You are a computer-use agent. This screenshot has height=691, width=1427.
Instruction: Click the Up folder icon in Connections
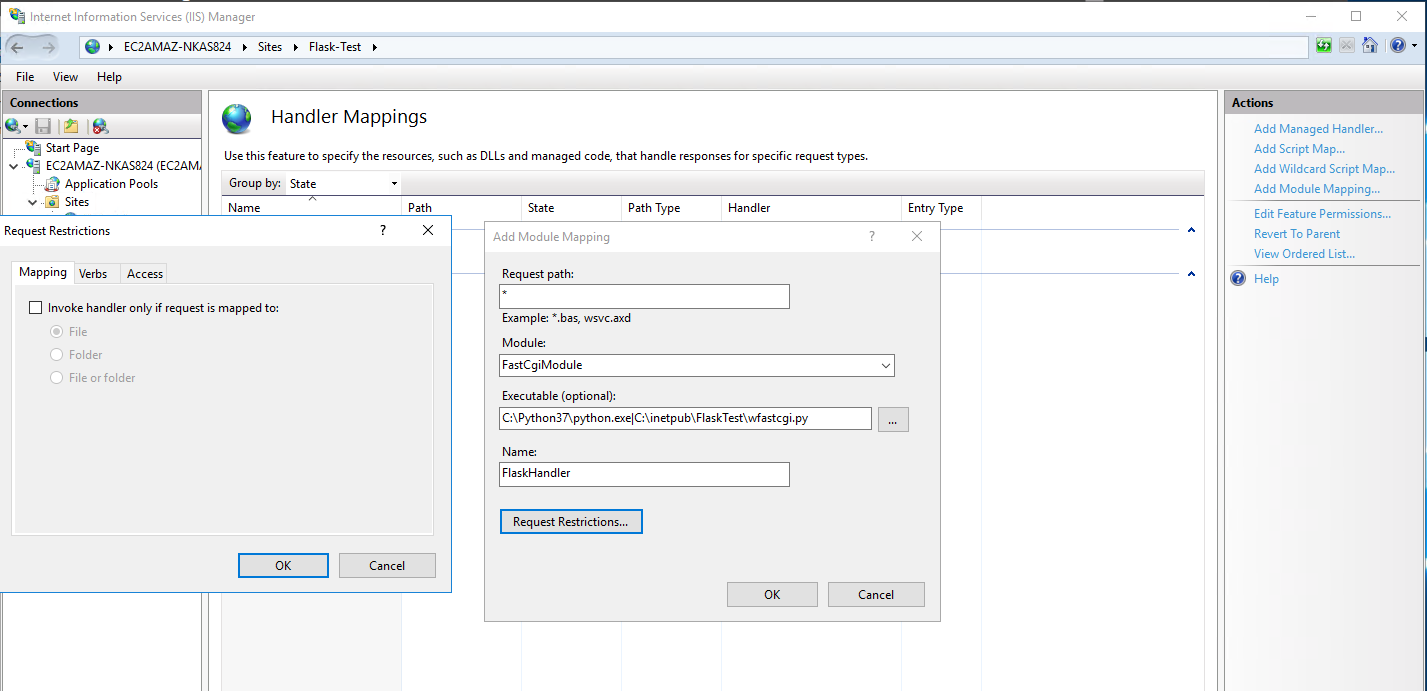(x=71, y=126)
